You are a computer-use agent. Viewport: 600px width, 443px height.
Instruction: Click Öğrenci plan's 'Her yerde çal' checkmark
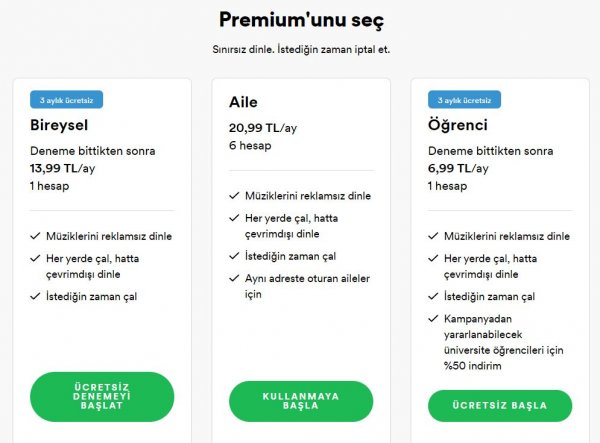(x=433, y=257)
